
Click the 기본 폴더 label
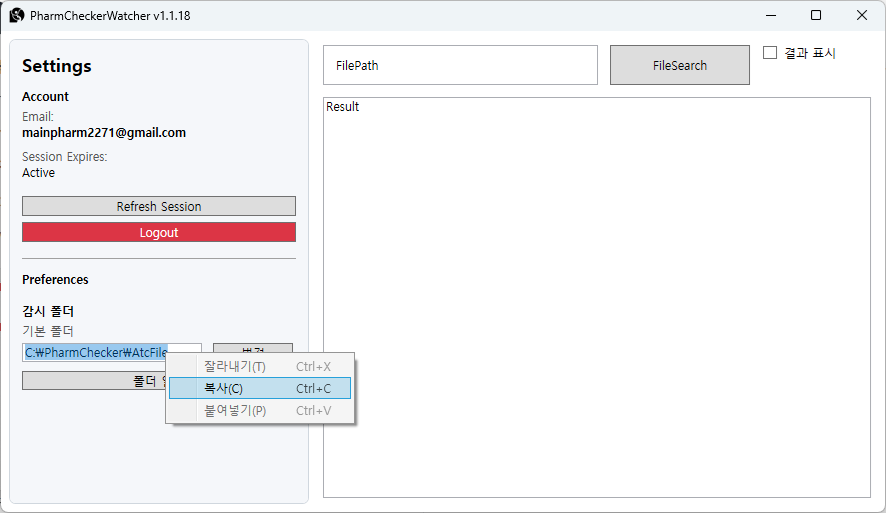[x=48, y=331]
